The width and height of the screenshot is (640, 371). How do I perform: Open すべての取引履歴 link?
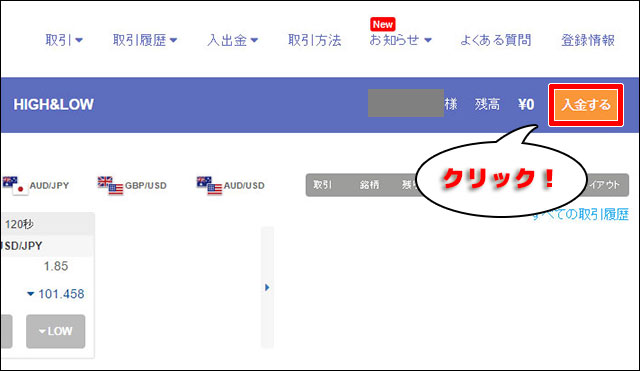[x=580, y=214]
